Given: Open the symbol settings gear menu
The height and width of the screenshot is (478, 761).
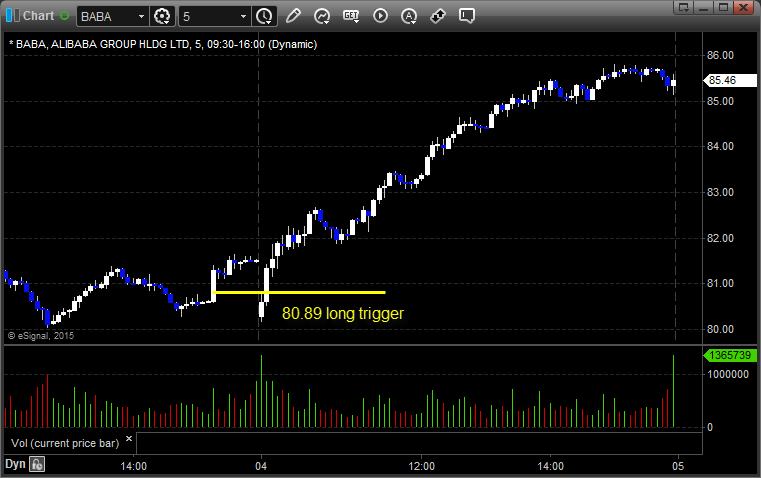Looking at the screenshot, I should (162, 16).
